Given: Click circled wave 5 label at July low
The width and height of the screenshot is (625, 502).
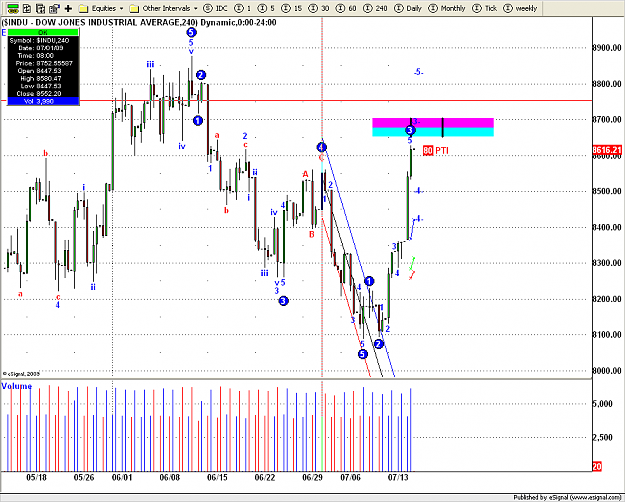Looking at the screenshot, I should (x=362, y=354).
